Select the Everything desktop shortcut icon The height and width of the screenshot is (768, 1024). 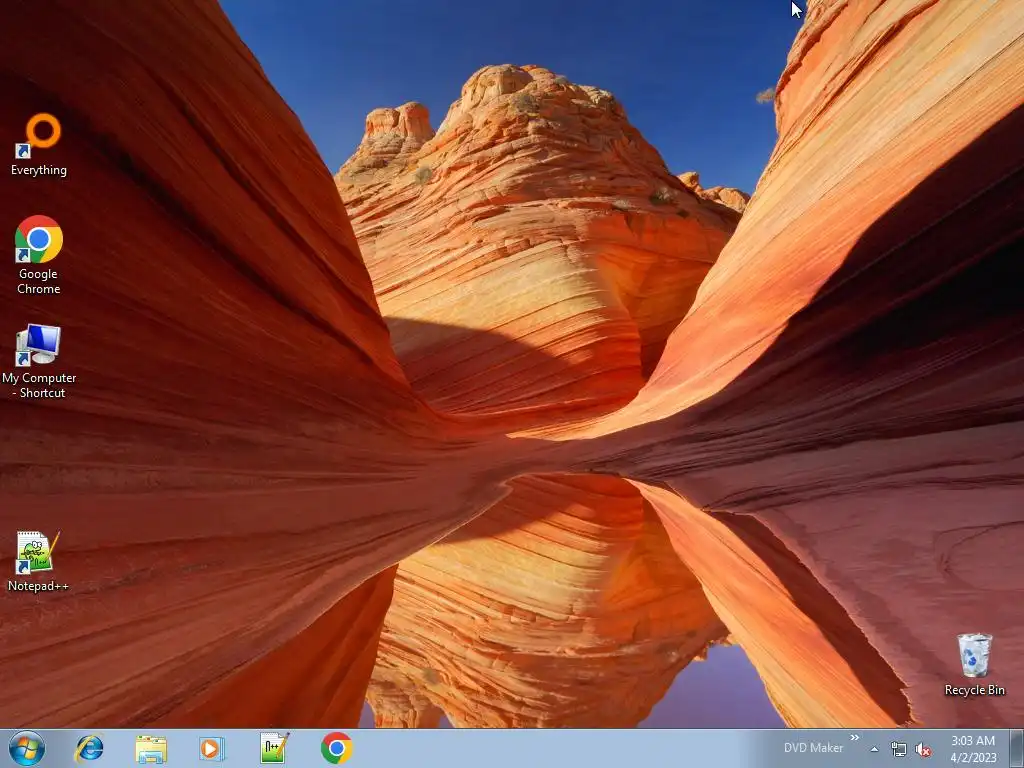pyautogui.click(x=39, y=136)
